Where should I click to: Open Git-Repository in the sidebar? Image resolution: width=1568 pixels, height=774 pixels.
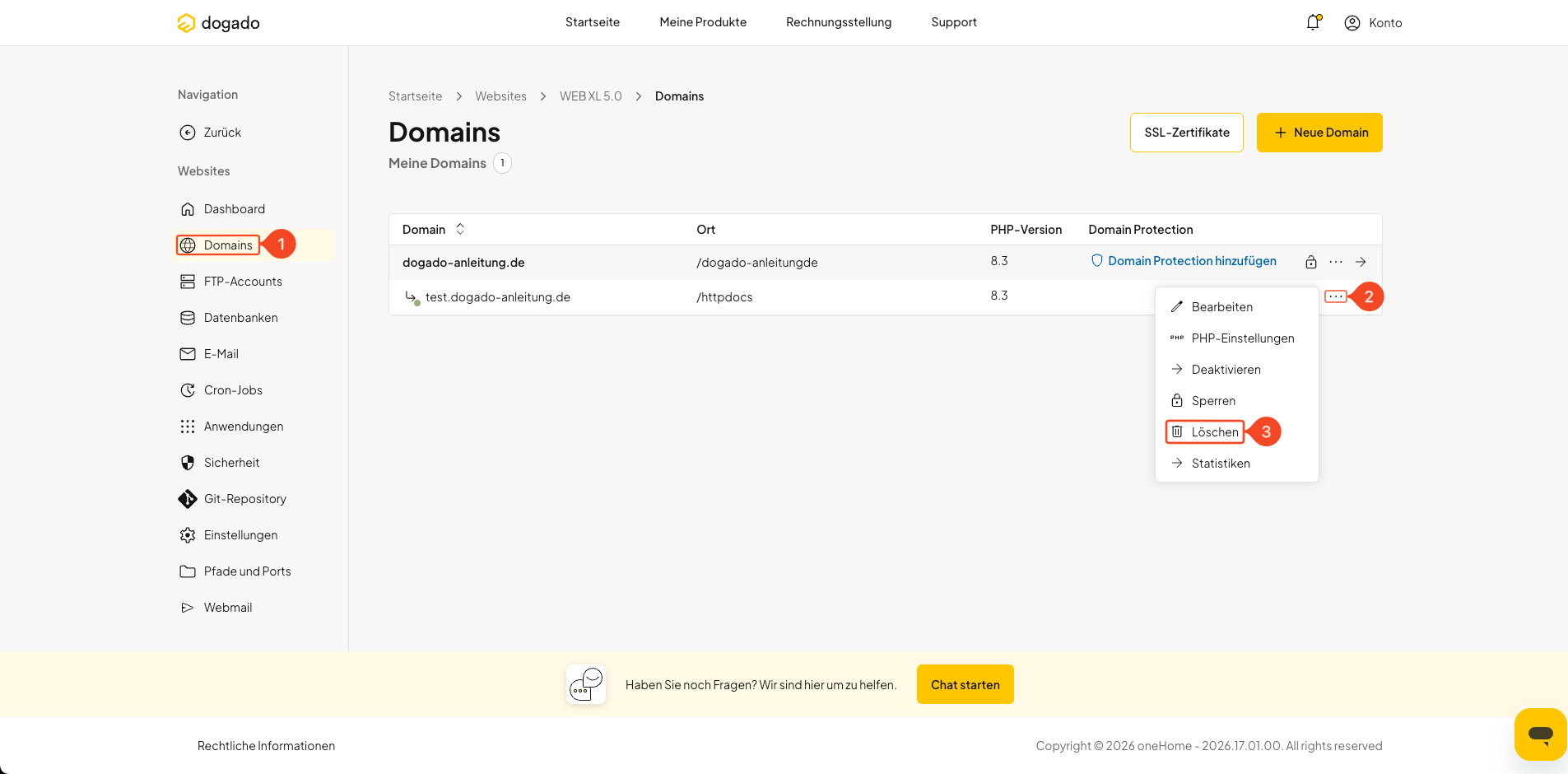tap(233, 499)
